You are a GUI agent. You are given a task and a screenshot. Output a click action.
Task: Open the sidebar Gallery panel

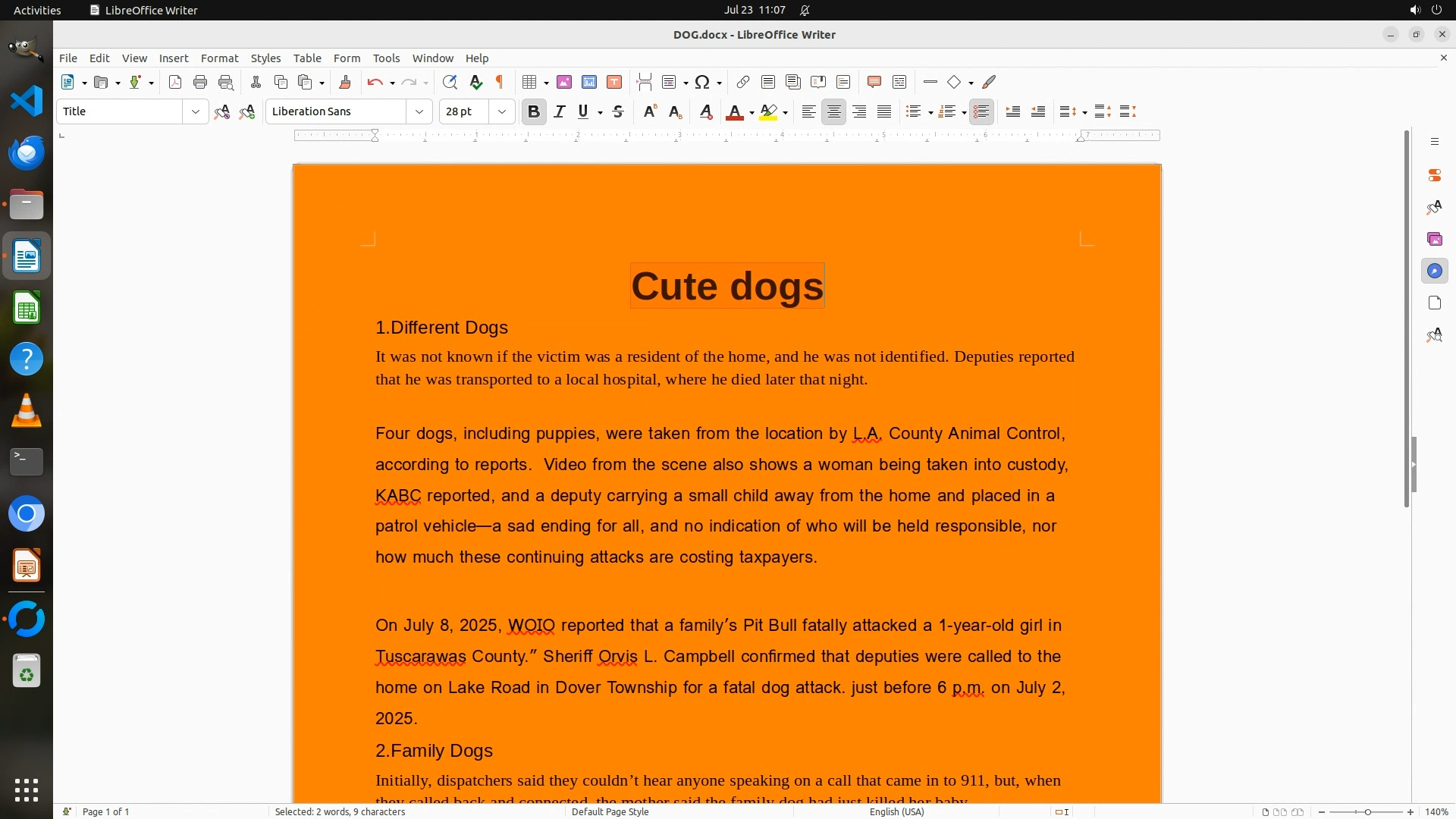(x=1434, y=239)
